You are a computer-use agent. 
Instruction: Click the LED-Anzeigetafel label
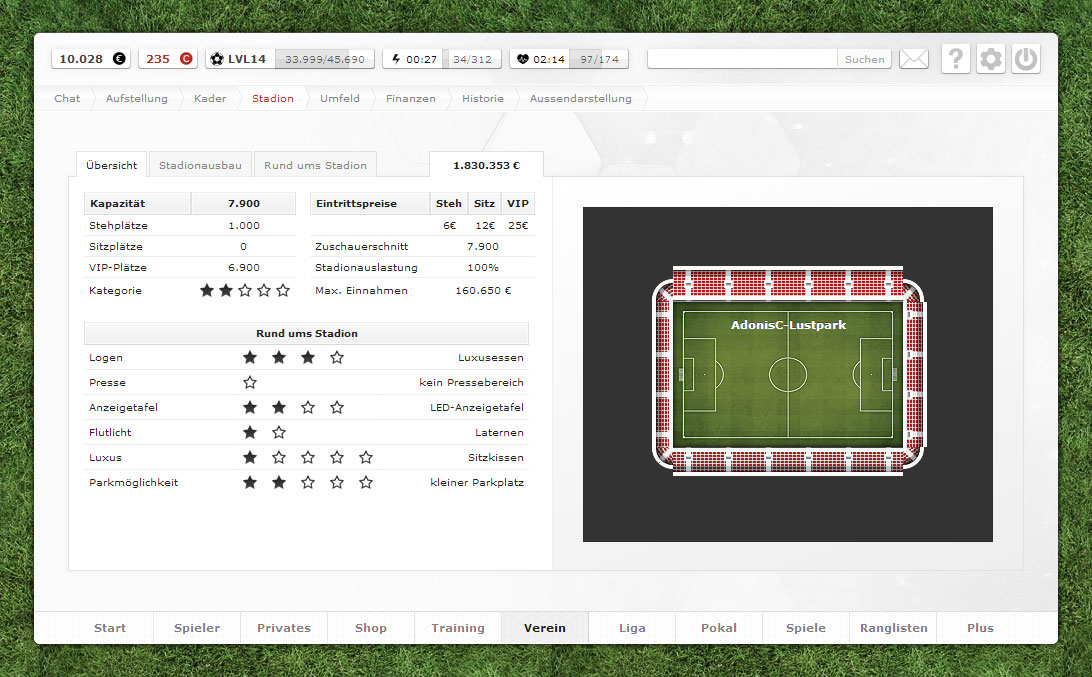click(477, 407)
